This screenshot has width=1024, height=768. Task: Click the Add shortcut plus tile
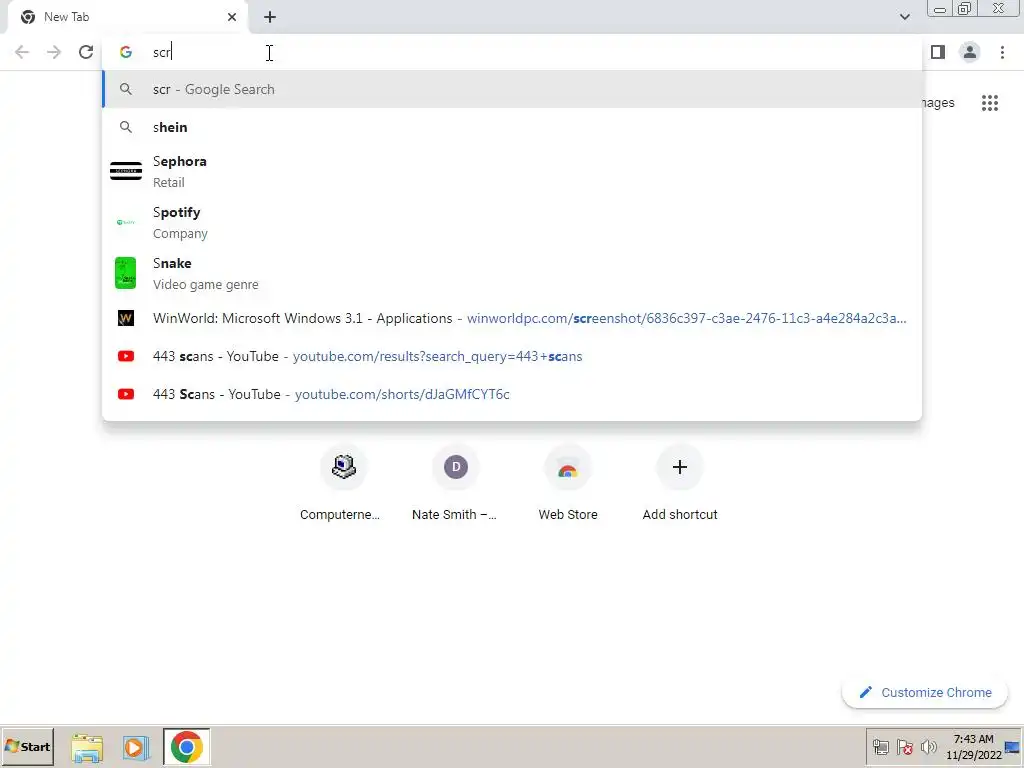point(680,485)
